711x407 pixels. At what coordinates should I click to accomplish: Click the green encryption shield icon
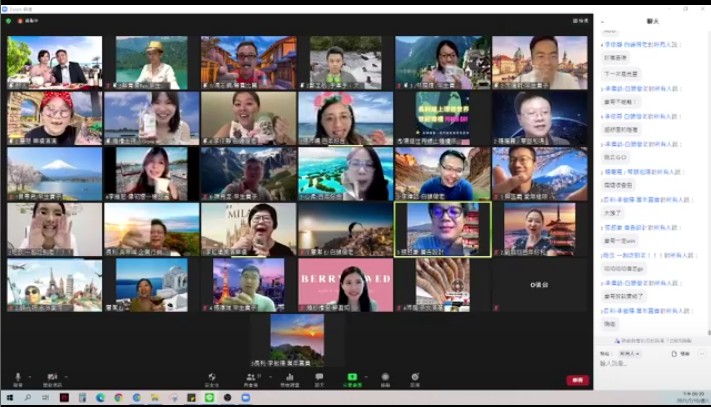(8, 21)
